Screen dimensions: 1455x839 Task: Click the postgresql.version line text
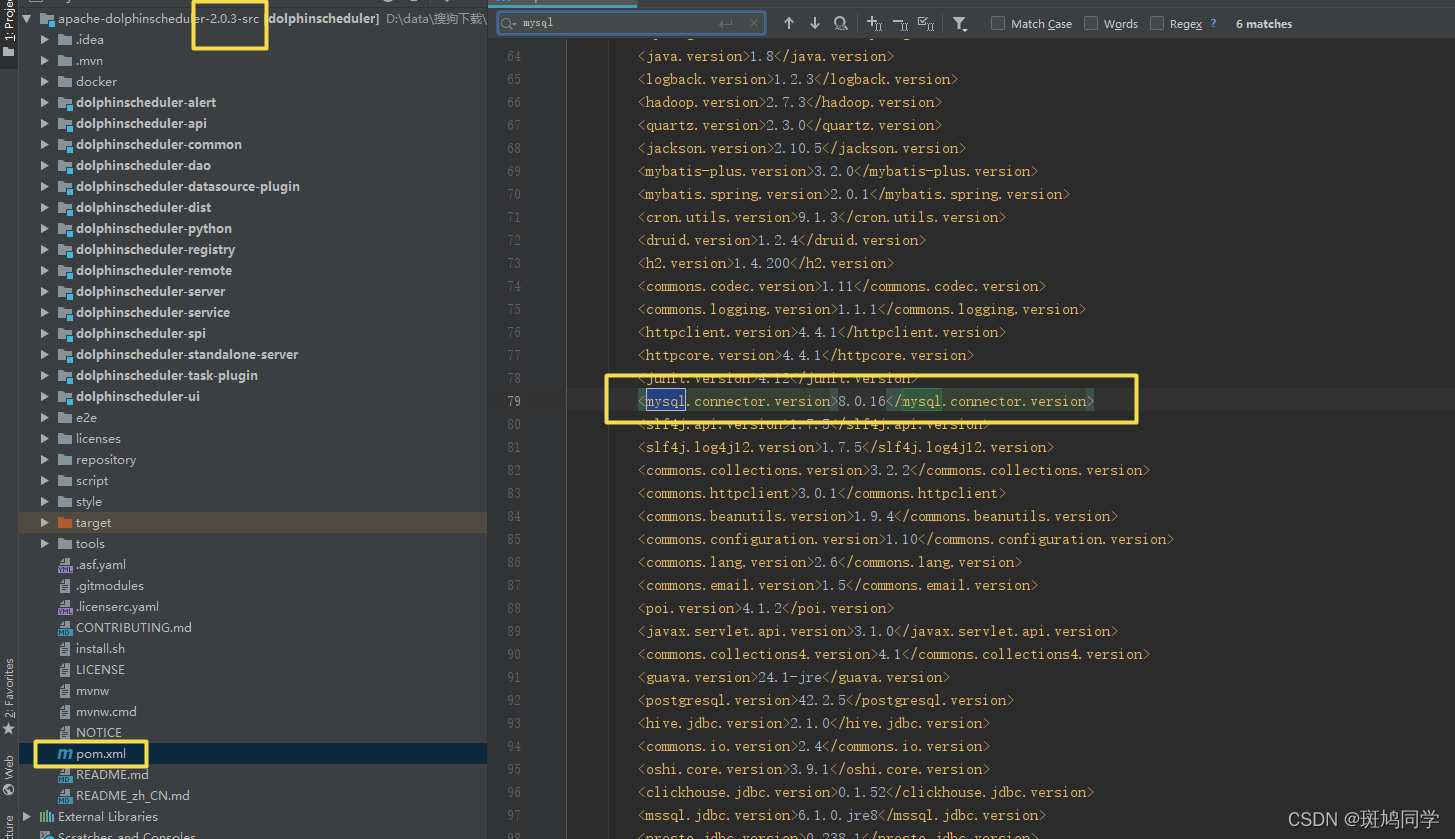(x=826, y=700)
